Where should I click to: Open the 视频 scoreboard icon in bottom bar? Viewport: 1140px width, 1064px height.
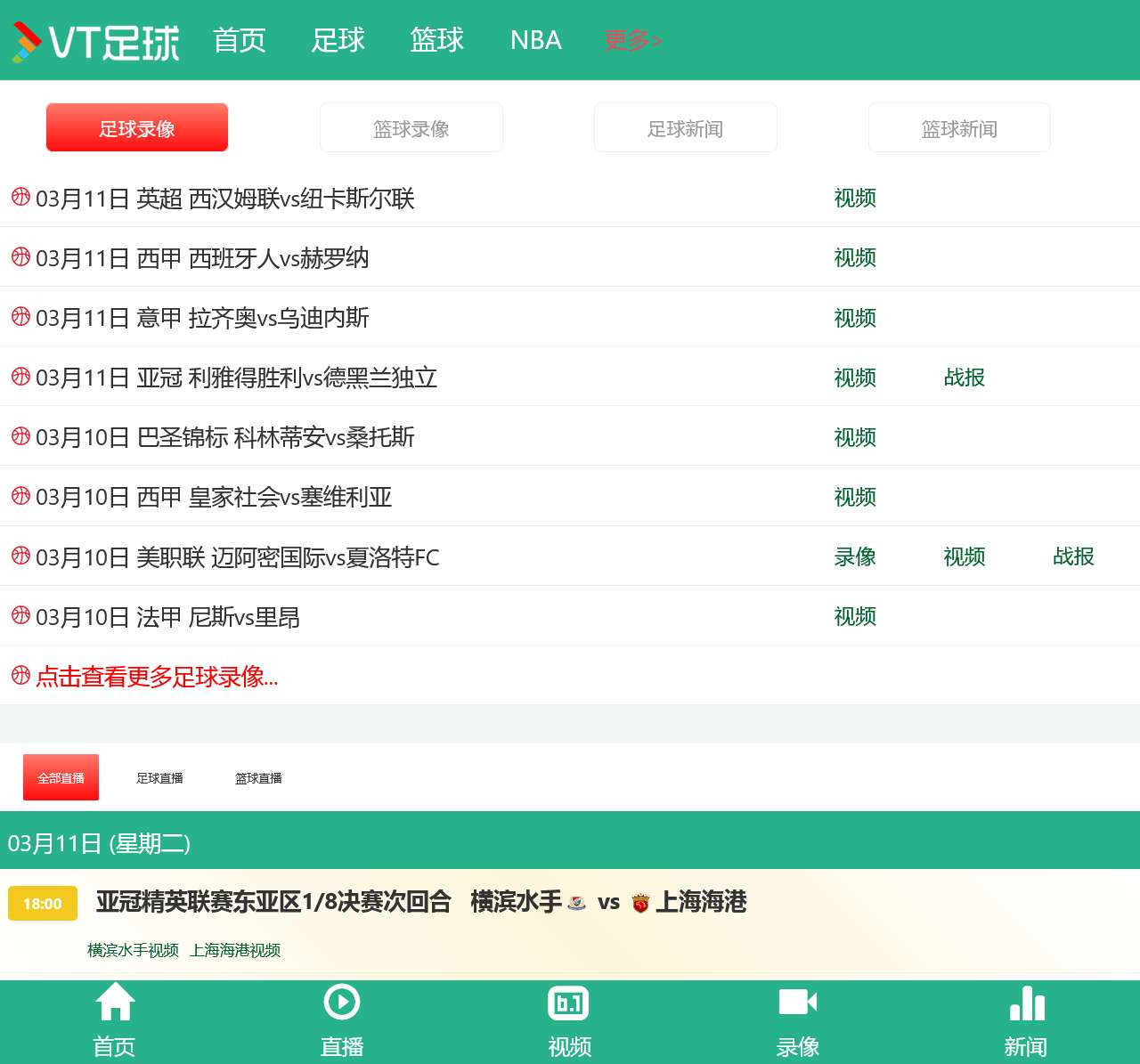(x=569, y=1003)
